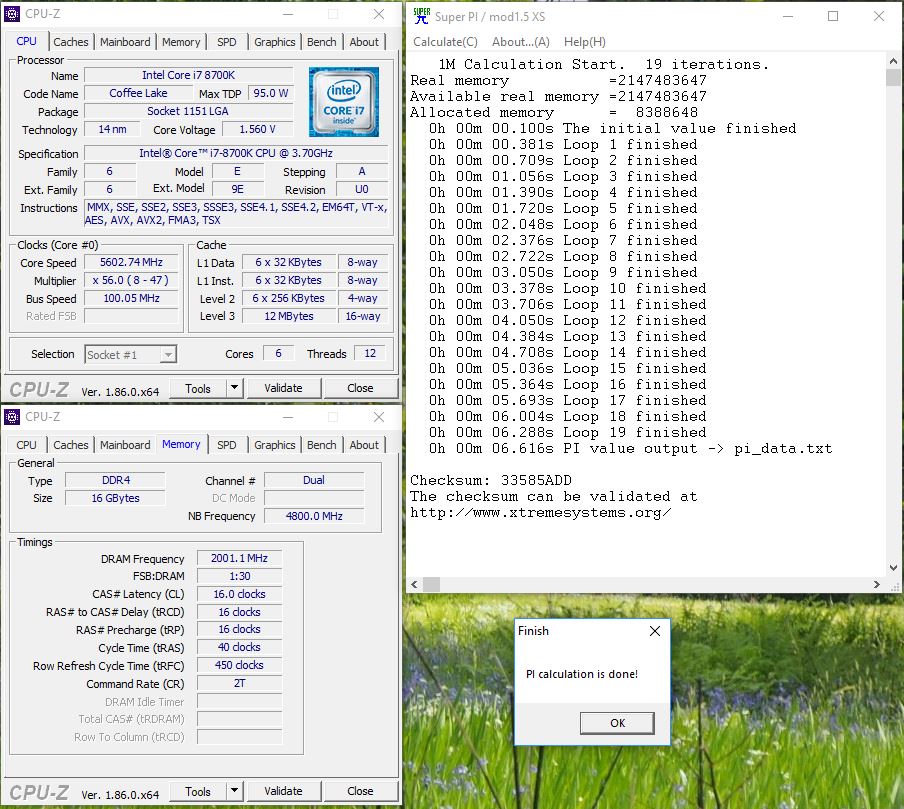Viewport: 904px width, 809px height.
Task: Click the http://www.xtremesystems.org/ text in Super PI
Action: pos(540,513)
